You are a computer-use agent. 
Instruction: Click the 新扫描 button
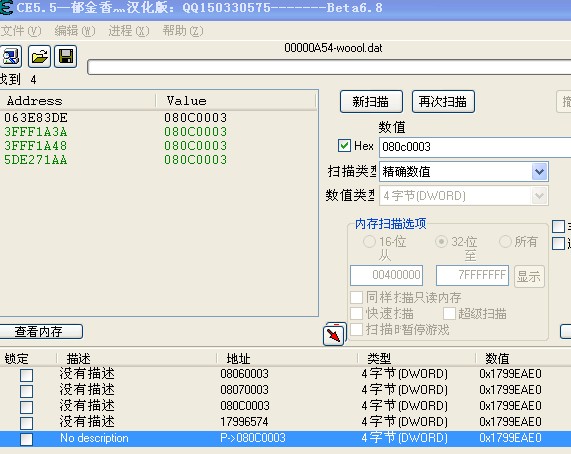point(371,102)
